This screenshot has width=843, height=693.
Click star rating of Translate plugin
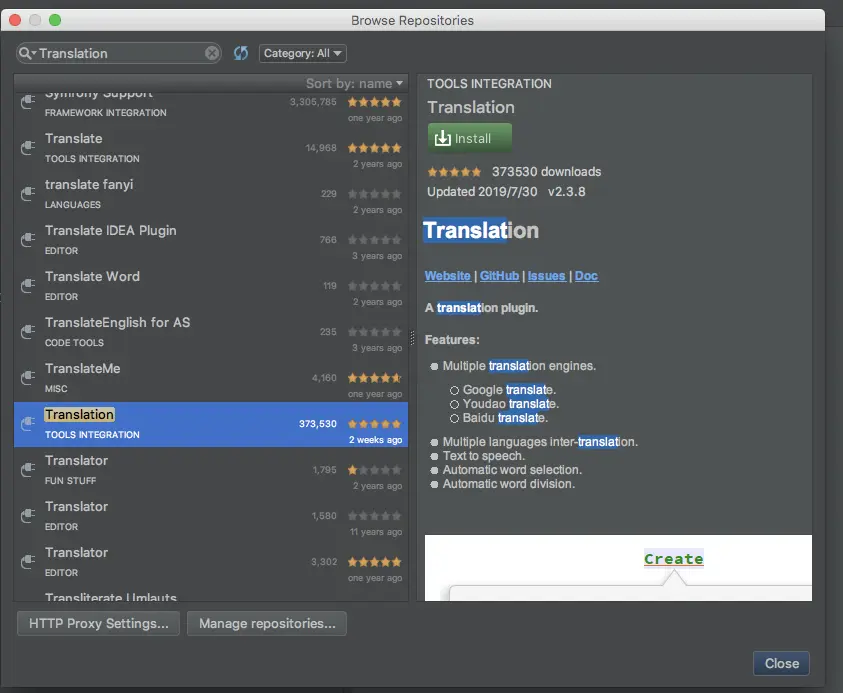tap(374, 148)
